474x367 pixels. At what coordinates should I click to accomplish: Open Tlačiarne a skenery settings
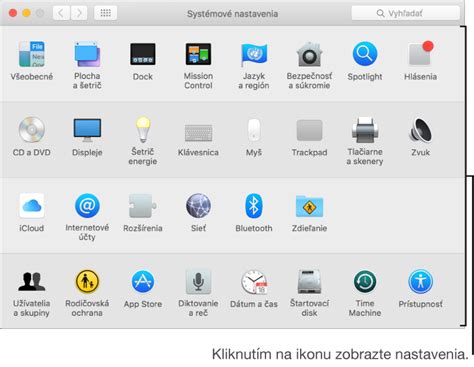click(365, 130)
